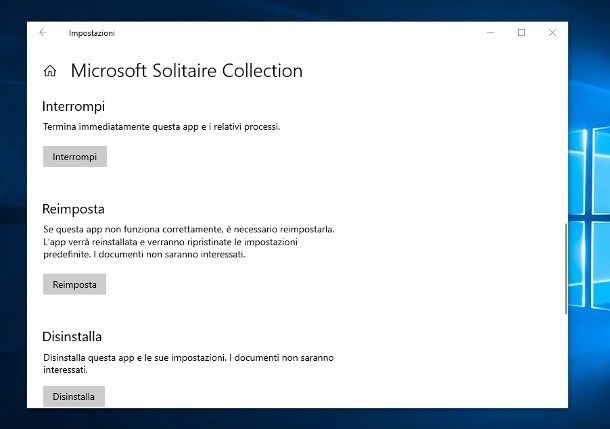The width and height of the screenshot is (610, 429).
Task: Click the Reimposta button
Action: (x=74, y=284)
